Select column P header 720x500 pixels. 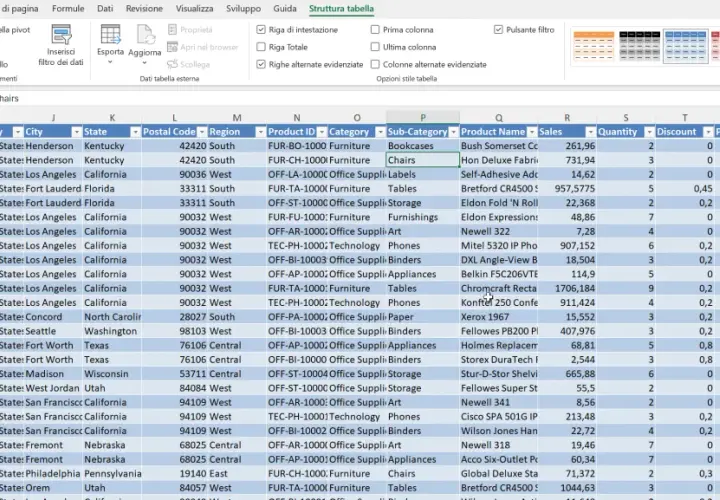click(423, 118)
